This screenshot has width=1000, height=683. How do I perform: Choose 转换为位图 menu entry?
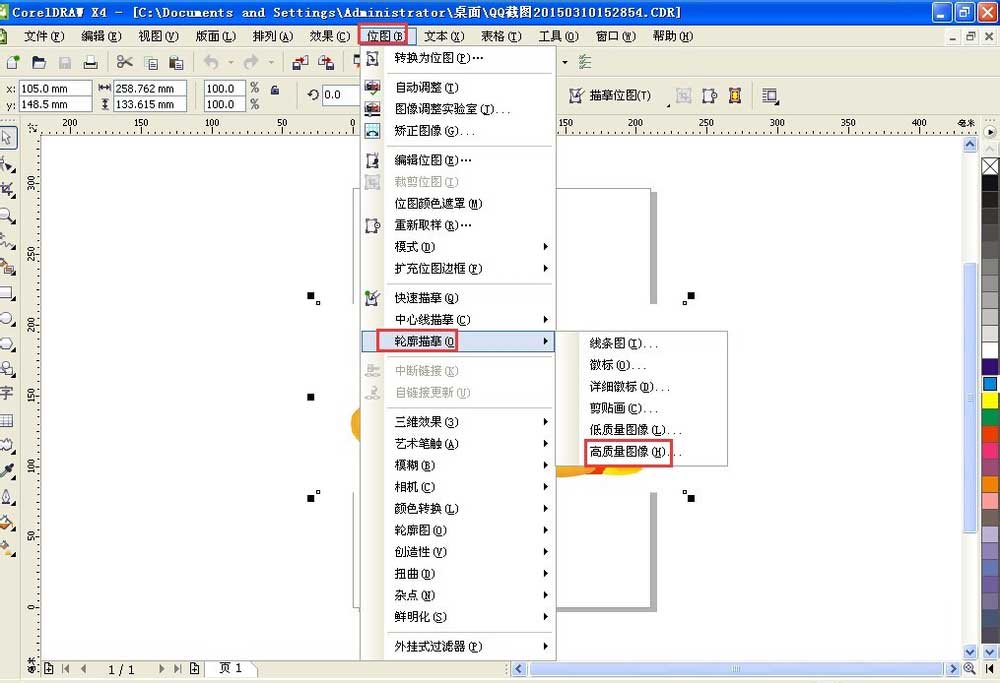click(x=457, y=58)
